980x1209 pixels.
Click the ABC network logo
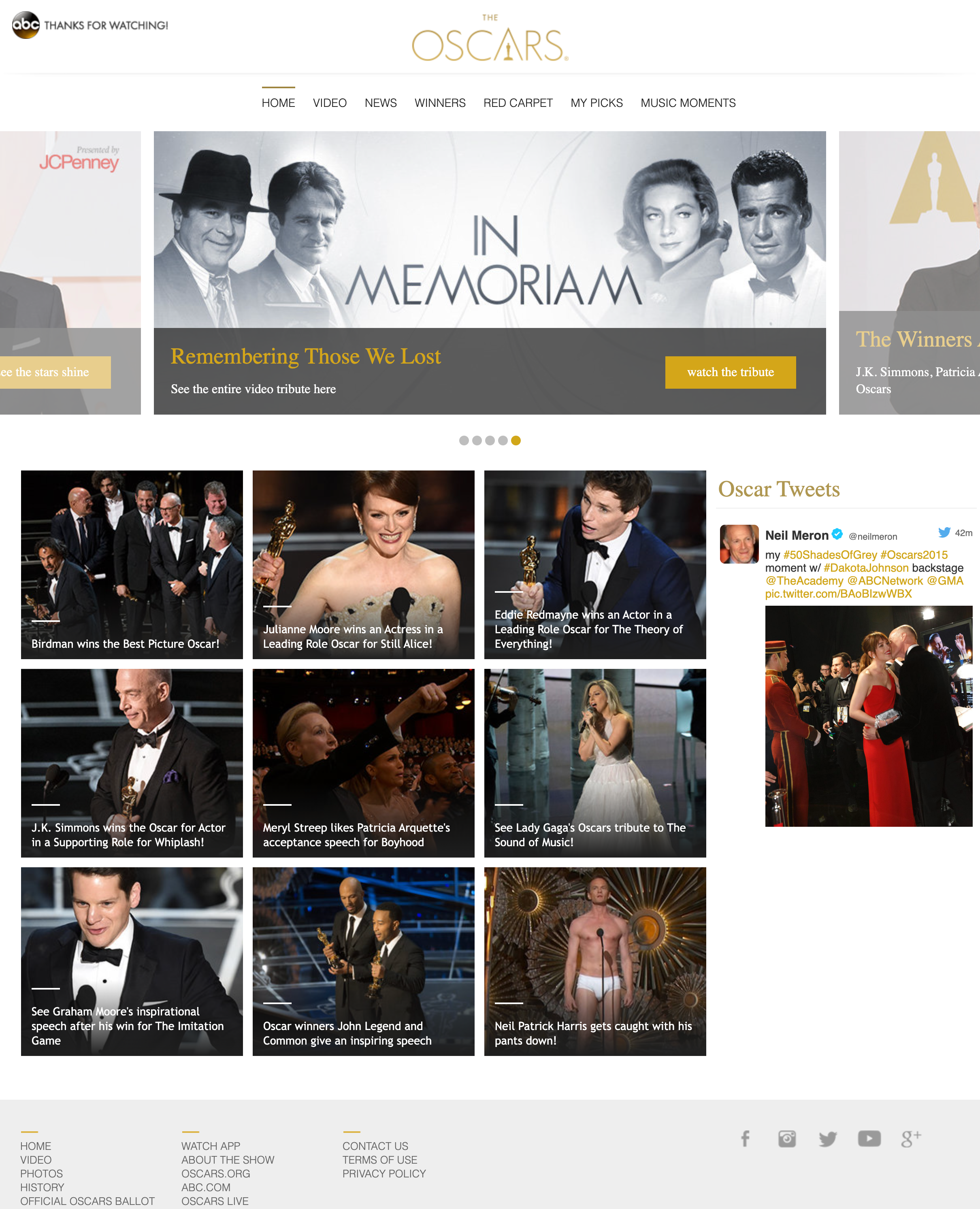point(26,25)
